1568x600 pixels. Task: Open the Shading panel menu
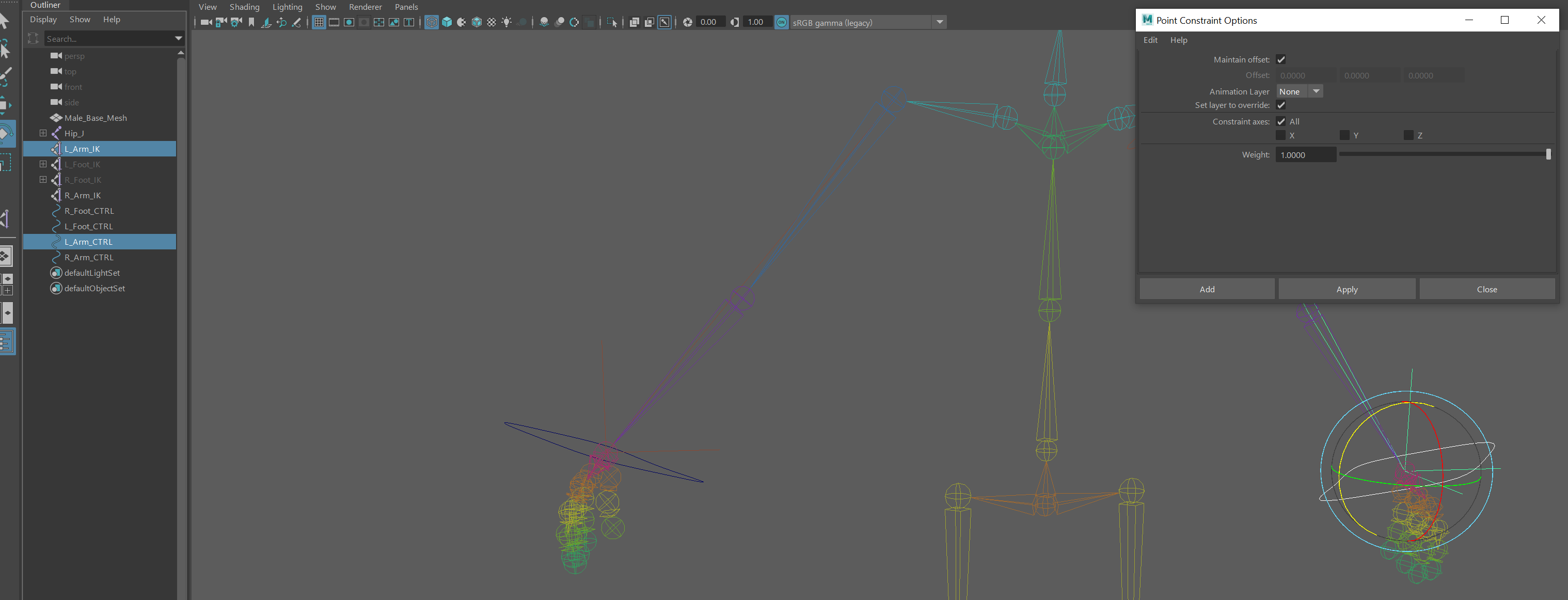click(x=244, y=7)
